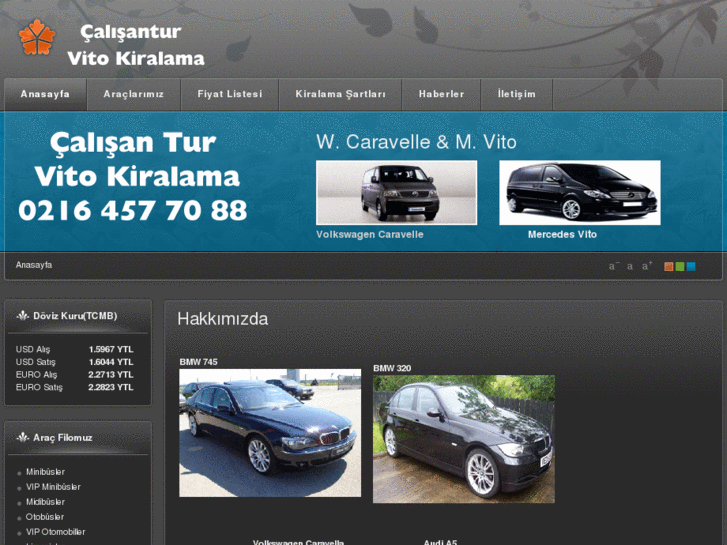Click the Volkswagen Caravelle caption in banner
This screenshot has height=545, width=727.
(x=370, y=235)
